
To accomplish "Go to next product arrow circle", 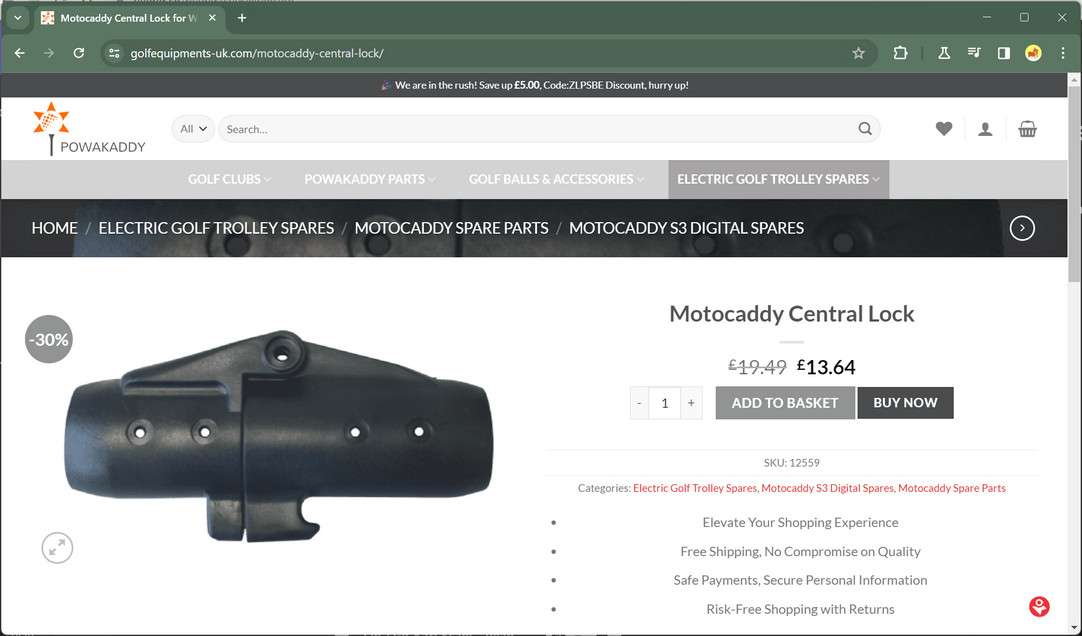I will 1022,228.
